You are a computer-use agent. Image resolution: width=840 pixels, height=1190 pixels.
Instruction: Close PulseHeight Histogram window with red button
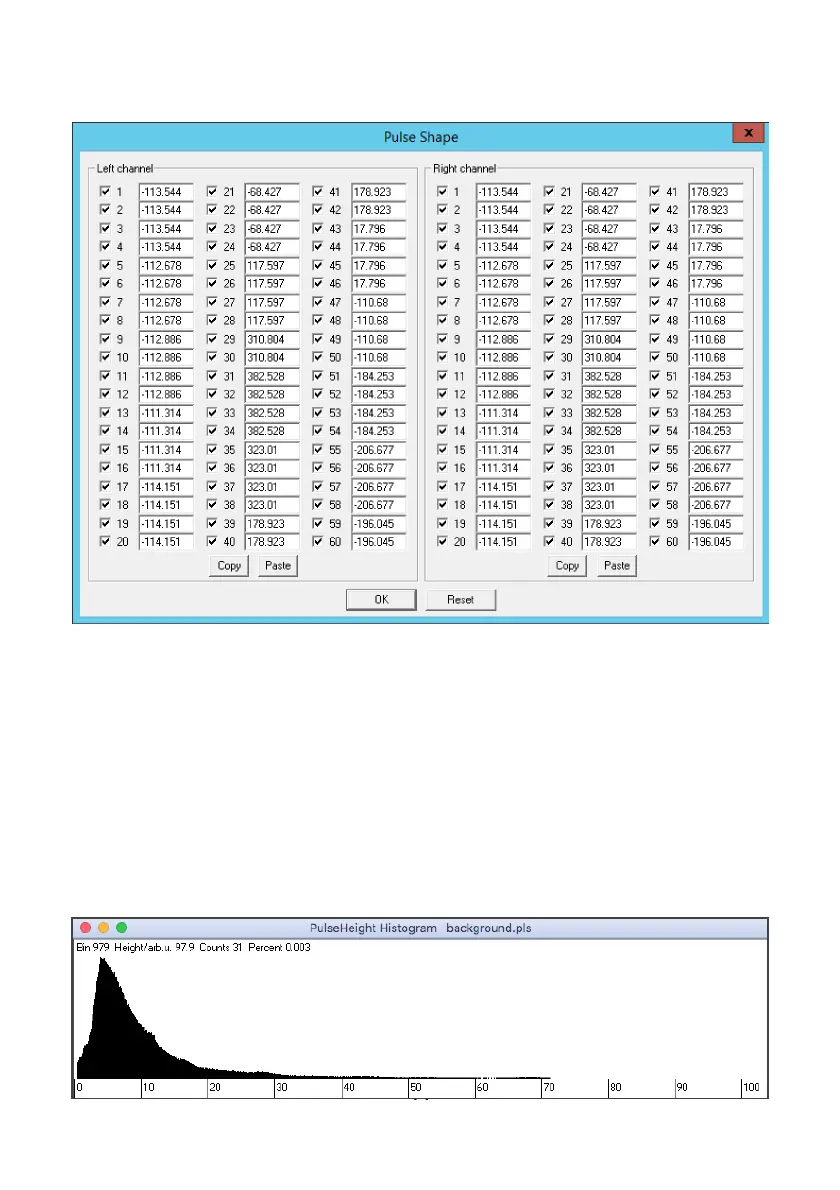85,927
